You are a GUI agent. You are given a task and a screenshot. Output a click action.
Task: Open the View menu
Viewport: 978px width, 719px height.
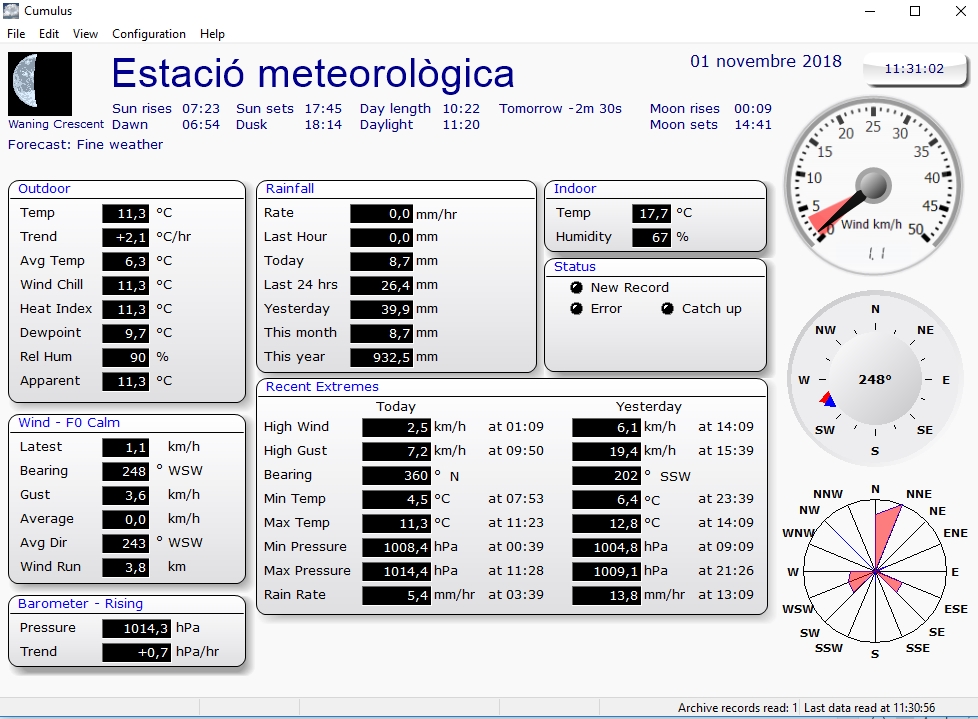(86, 33)
